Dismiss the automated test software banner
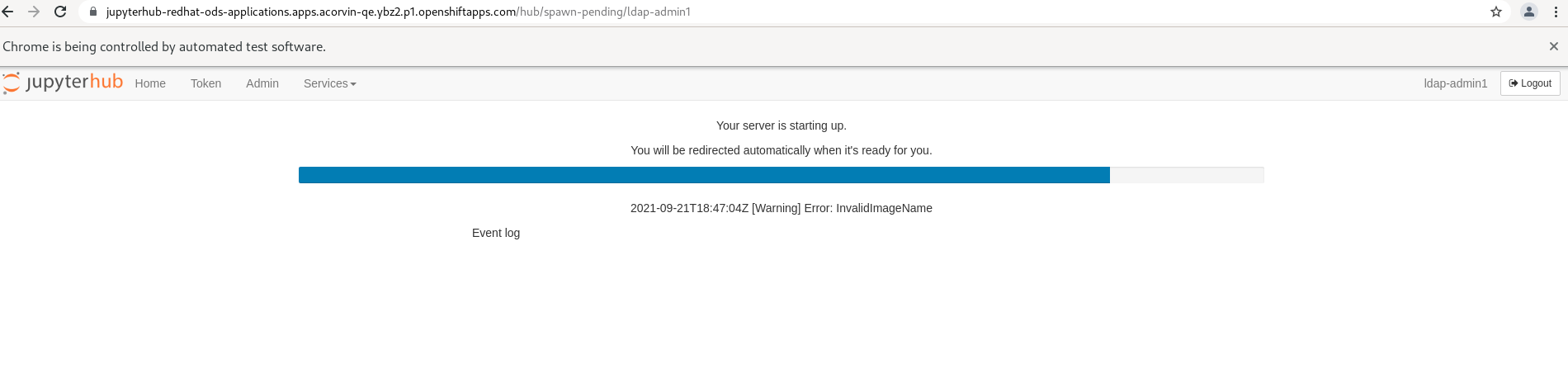 [x=1554, y=46]
